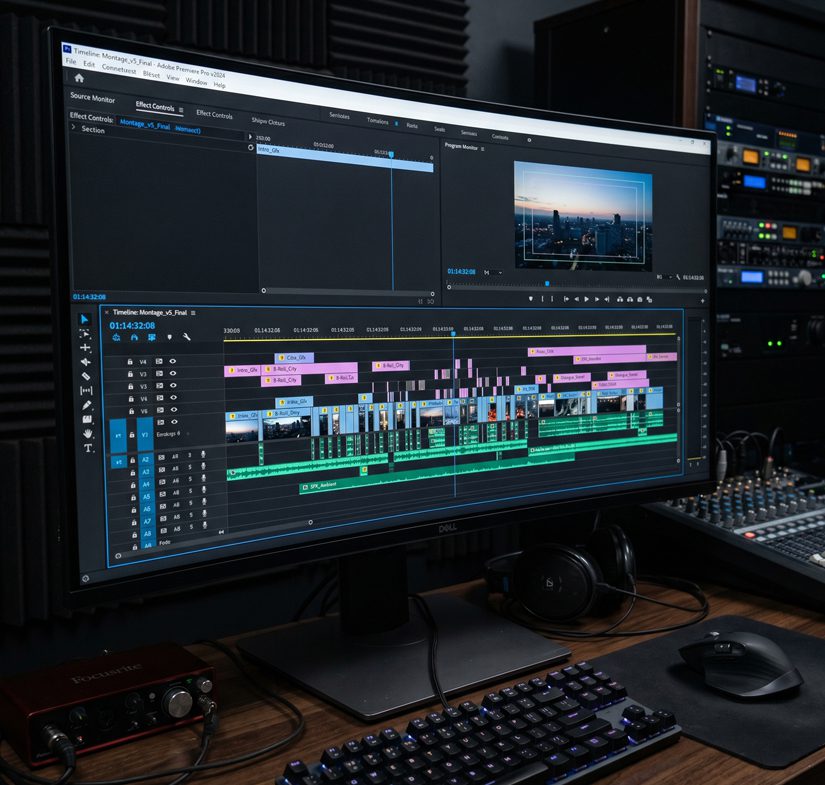Expand the Section row in Effect Controls
Viewport: 825px width, 785px height.
tap(73, 127)
